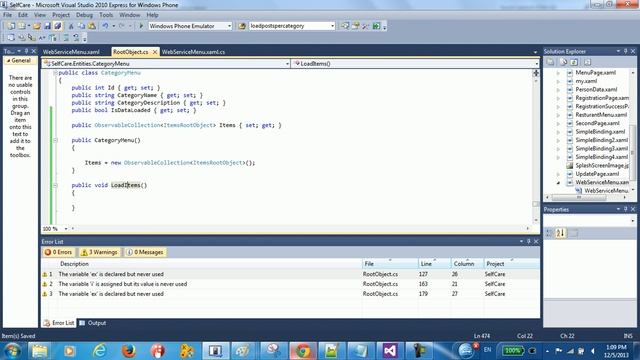Open the loadpostspercategory search dropdown
This screenshot has height=360, width=640.
pyautogui.click(x=332, y=26)
